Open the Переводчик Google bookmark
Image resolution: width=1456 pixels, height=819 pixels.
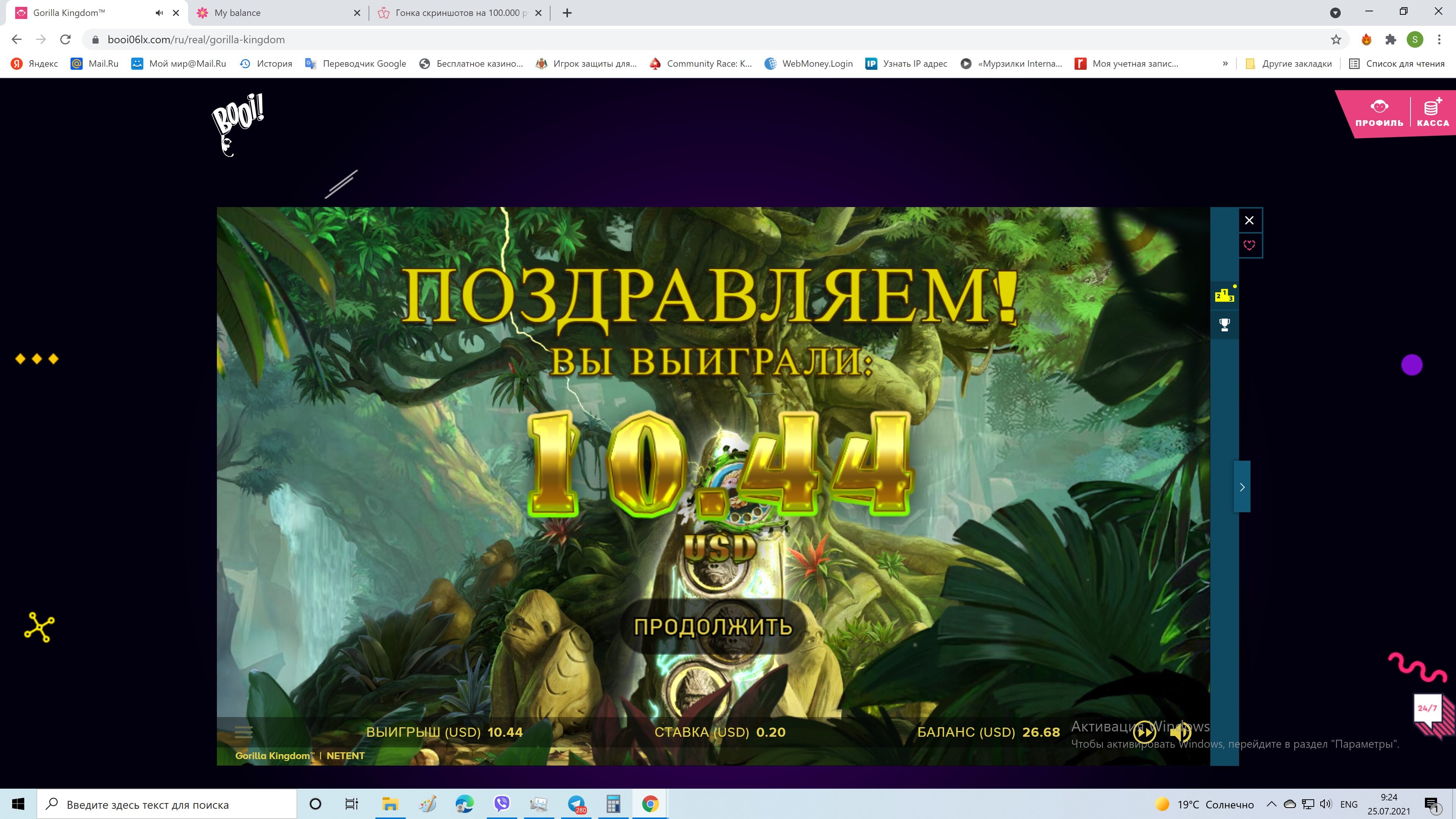click(356, 63)
